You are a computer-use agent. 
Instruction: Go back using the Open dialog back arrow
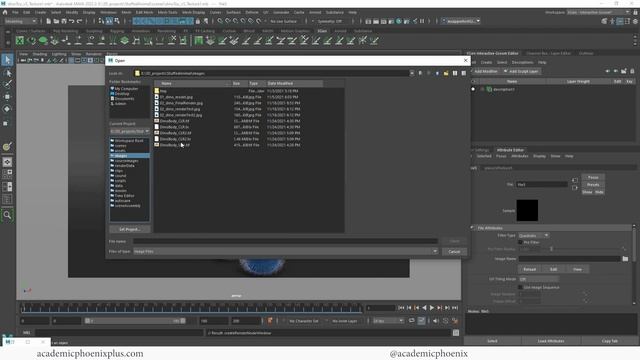420,73
